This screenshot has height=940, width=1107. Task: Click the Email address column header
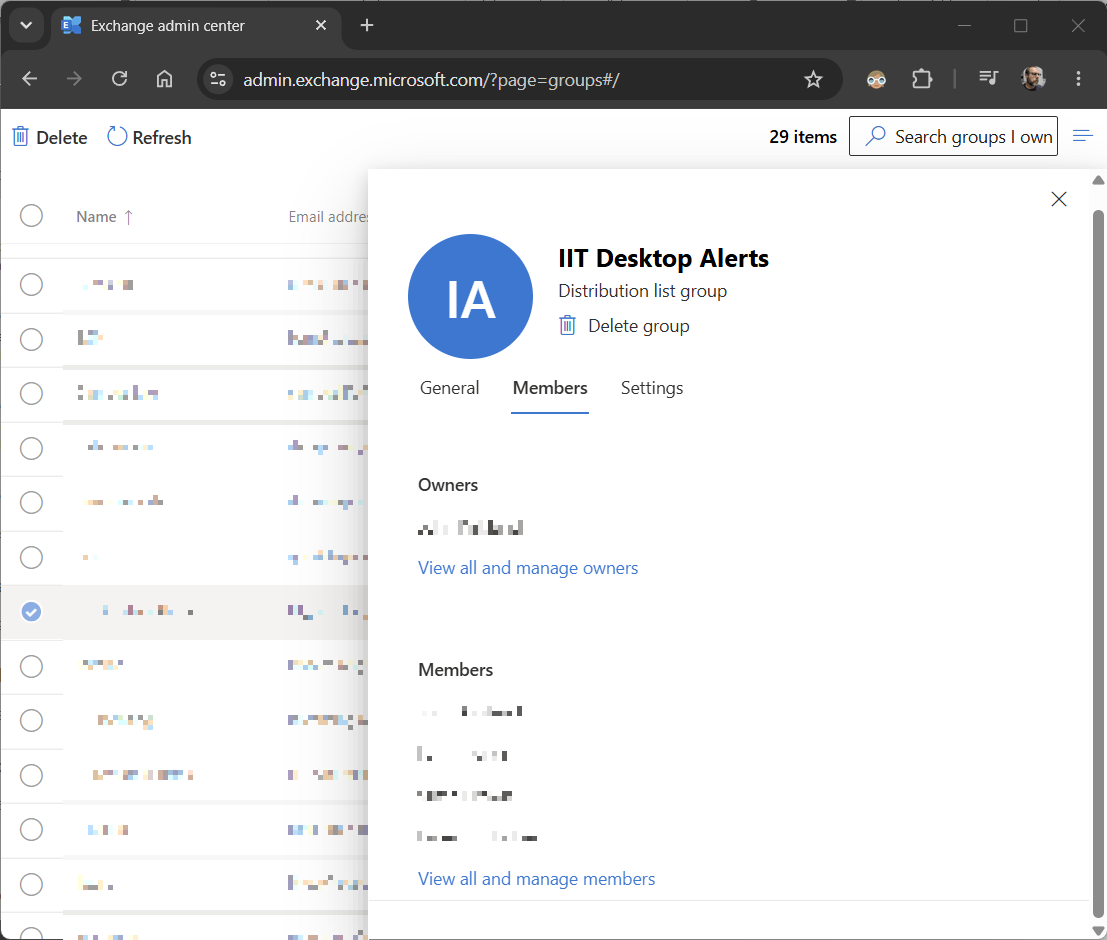point(328,217)
